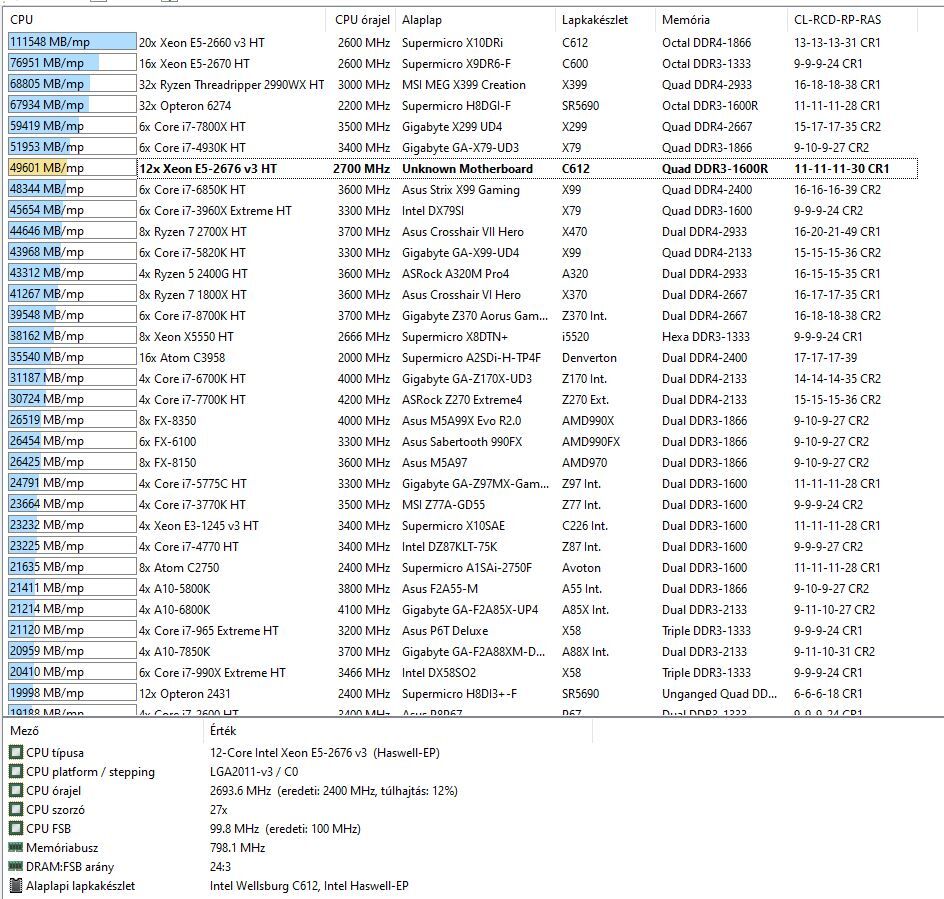This screenshot has width=944, height=899.
Task: Select the 6x Core i7-4930K HT row
Action: pyautogui.click(x=462, y=148)
